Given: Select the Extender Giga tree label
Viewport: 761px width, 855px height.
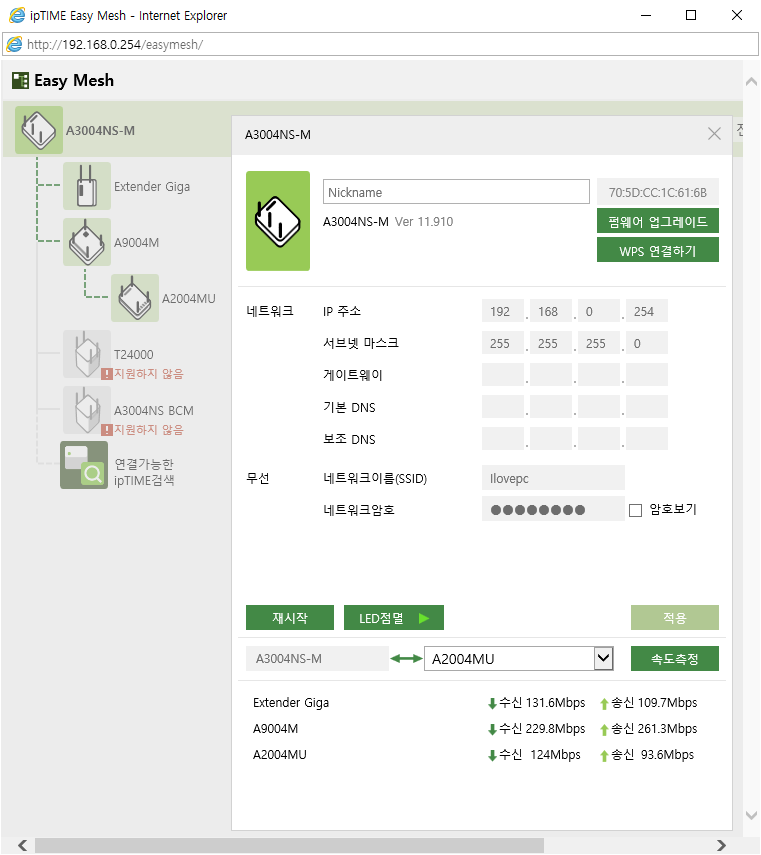Looking at the screenshot, I should (152, 186).
